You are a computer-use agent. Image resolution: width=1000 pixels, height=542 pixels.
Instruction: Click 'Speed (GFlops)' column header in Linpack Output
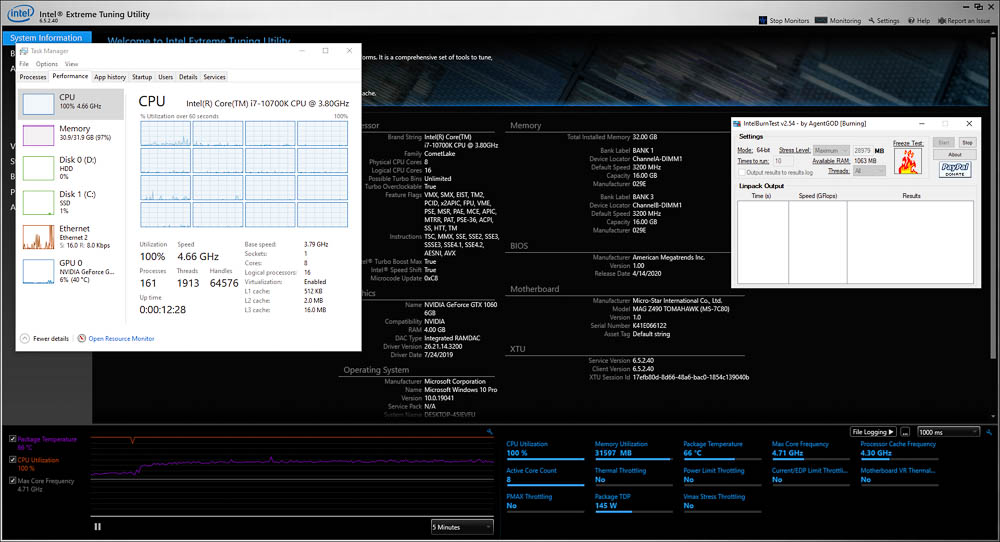[818, 196]
